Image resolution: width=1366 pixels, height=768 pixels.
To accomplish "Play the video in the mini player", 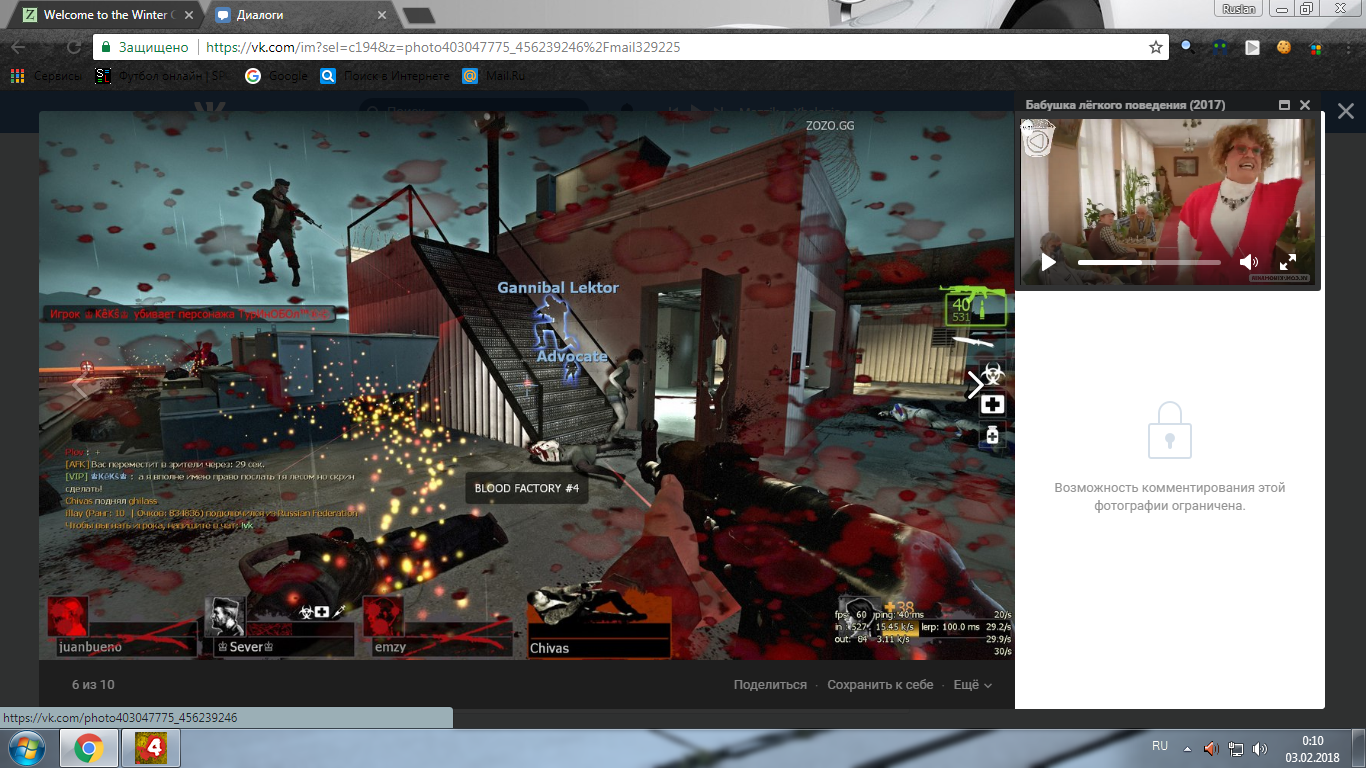I will 1048,262.
